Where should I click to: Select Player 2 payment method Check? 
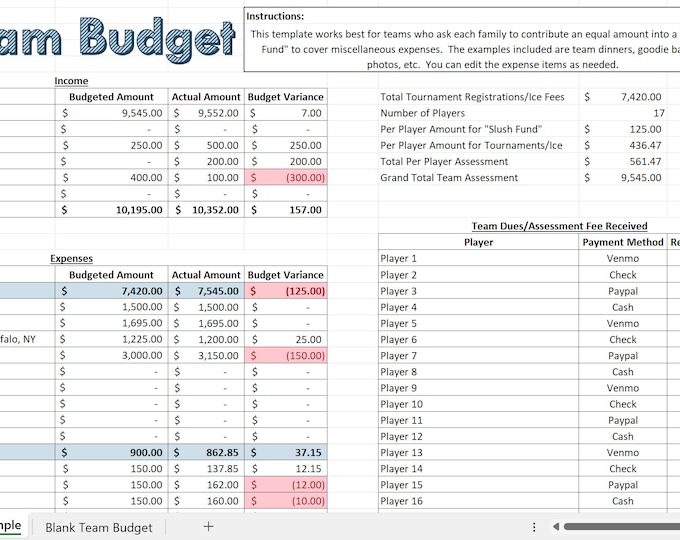[x=623, y=275]
